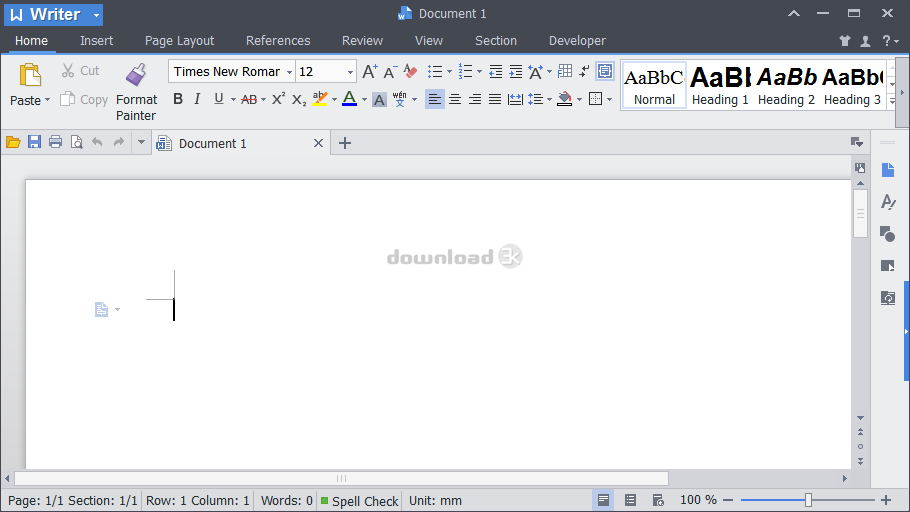Click the Justify alignment icon
The height and width of the screenshot is (512, 910).
tap(495, 99)
